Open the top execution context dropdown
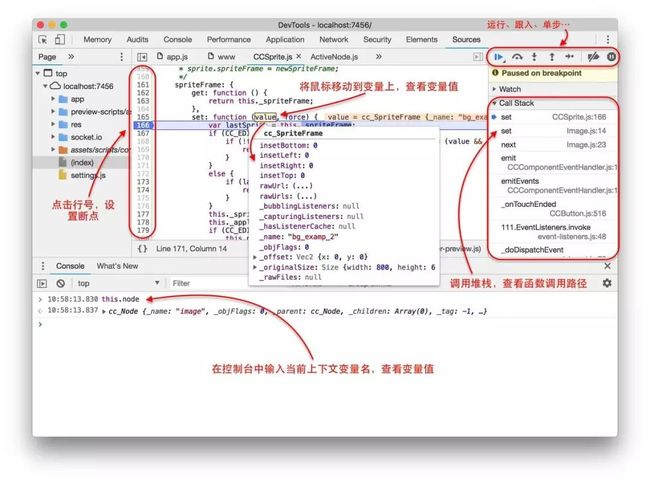Image resolution: width=650 pixels, height=483 pixels. [118, 284]
